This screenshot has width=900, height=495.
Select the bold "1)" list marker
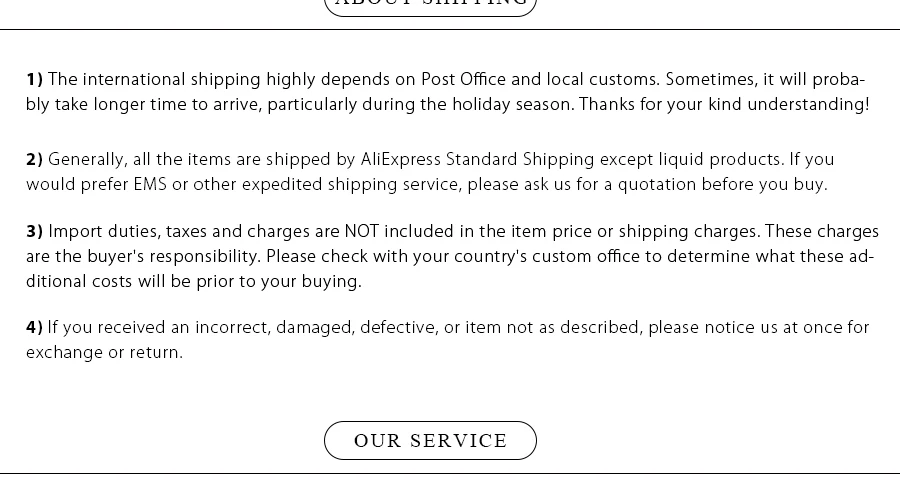(x=34, y=79)
